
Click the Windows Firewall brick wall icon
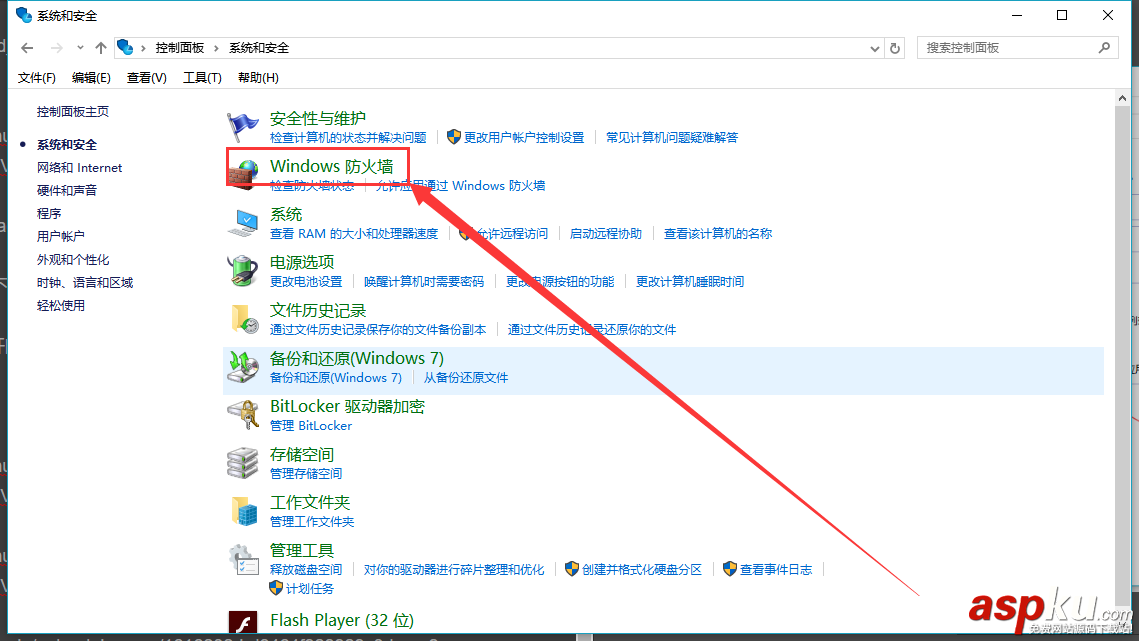coord(243,174)
